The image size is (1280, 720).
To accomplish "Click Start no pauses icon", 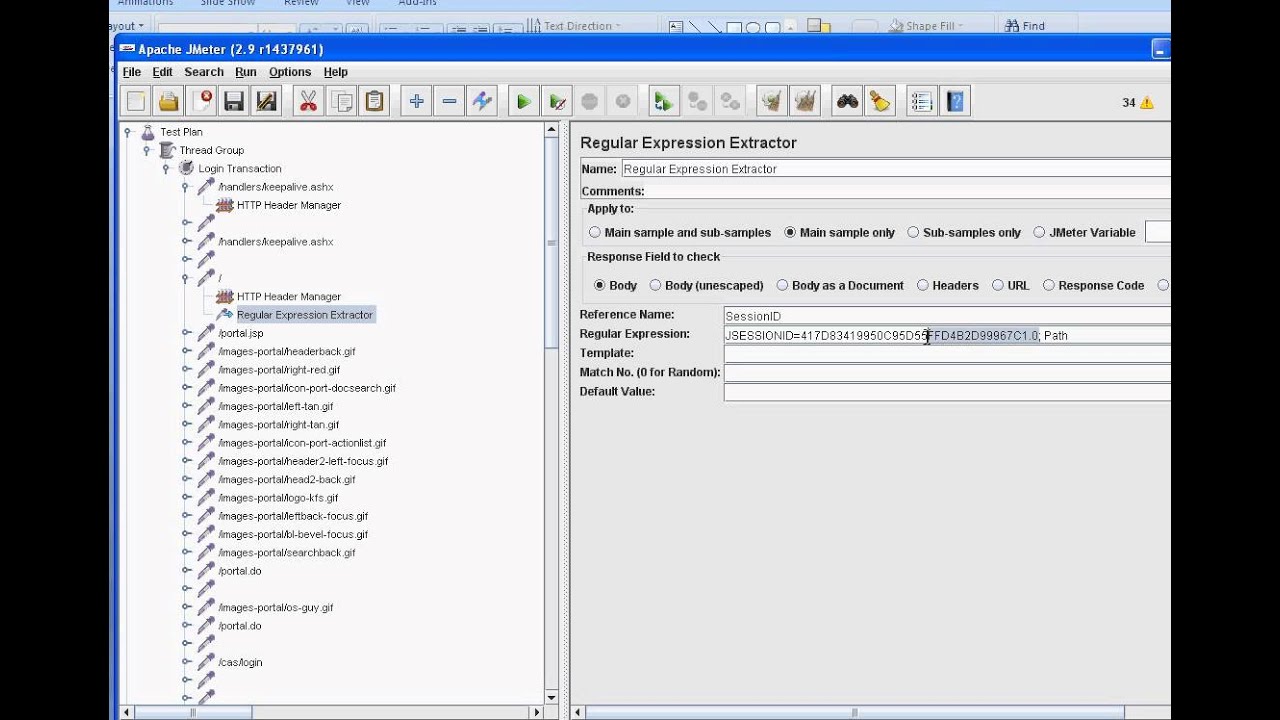I will (557, 101).
